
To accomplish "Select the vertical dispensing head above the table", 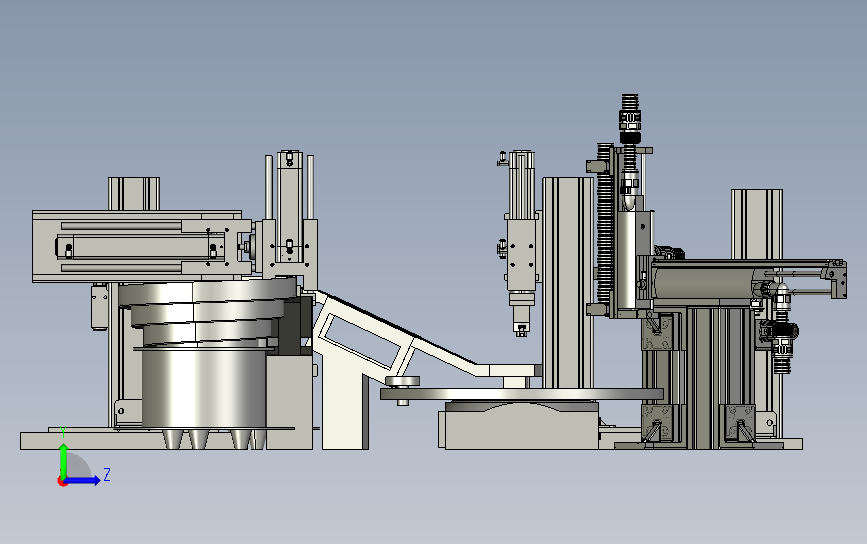I will (520, 243).
